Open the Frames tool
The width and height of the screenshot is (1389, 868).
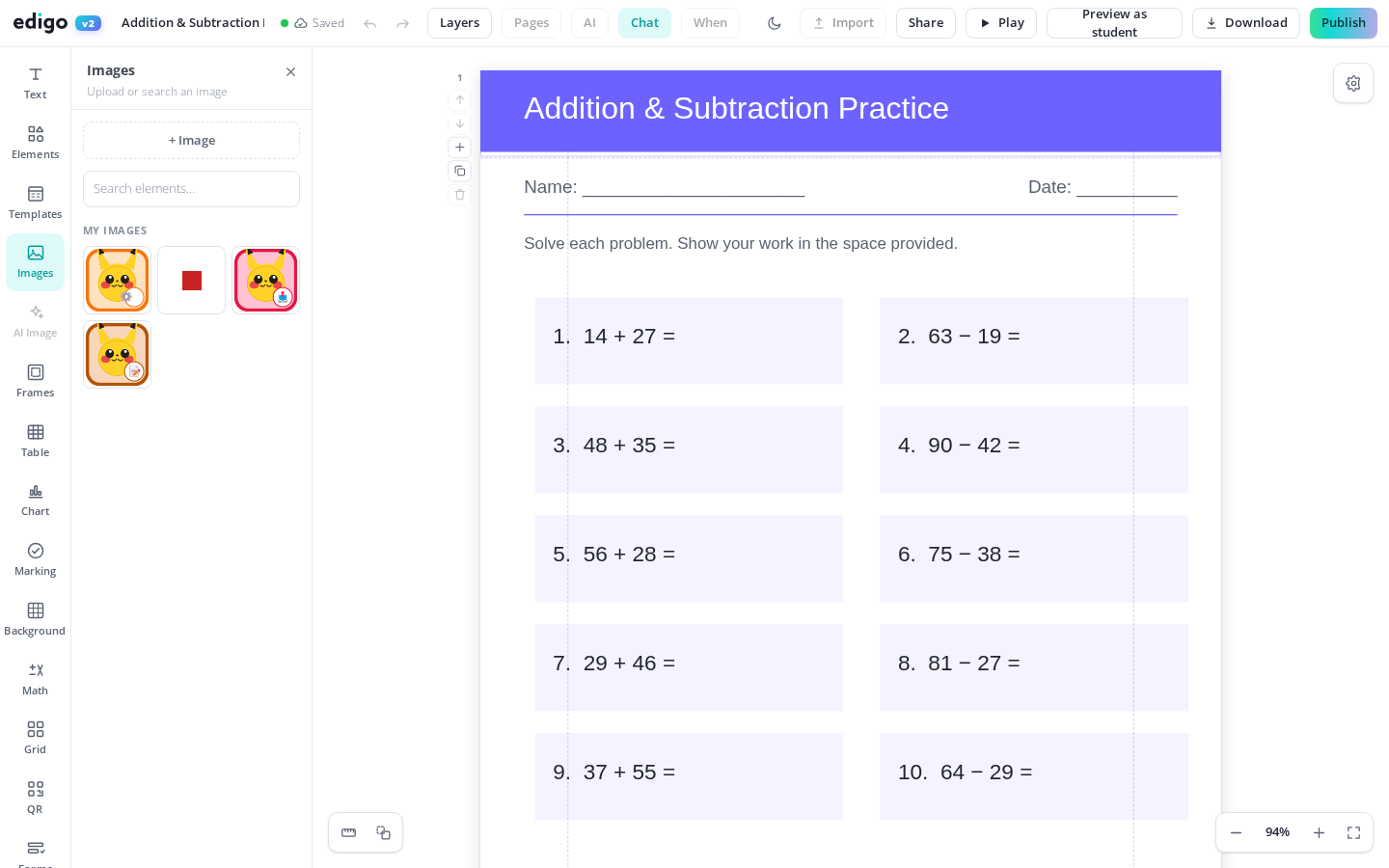click(x=35, y=381)
